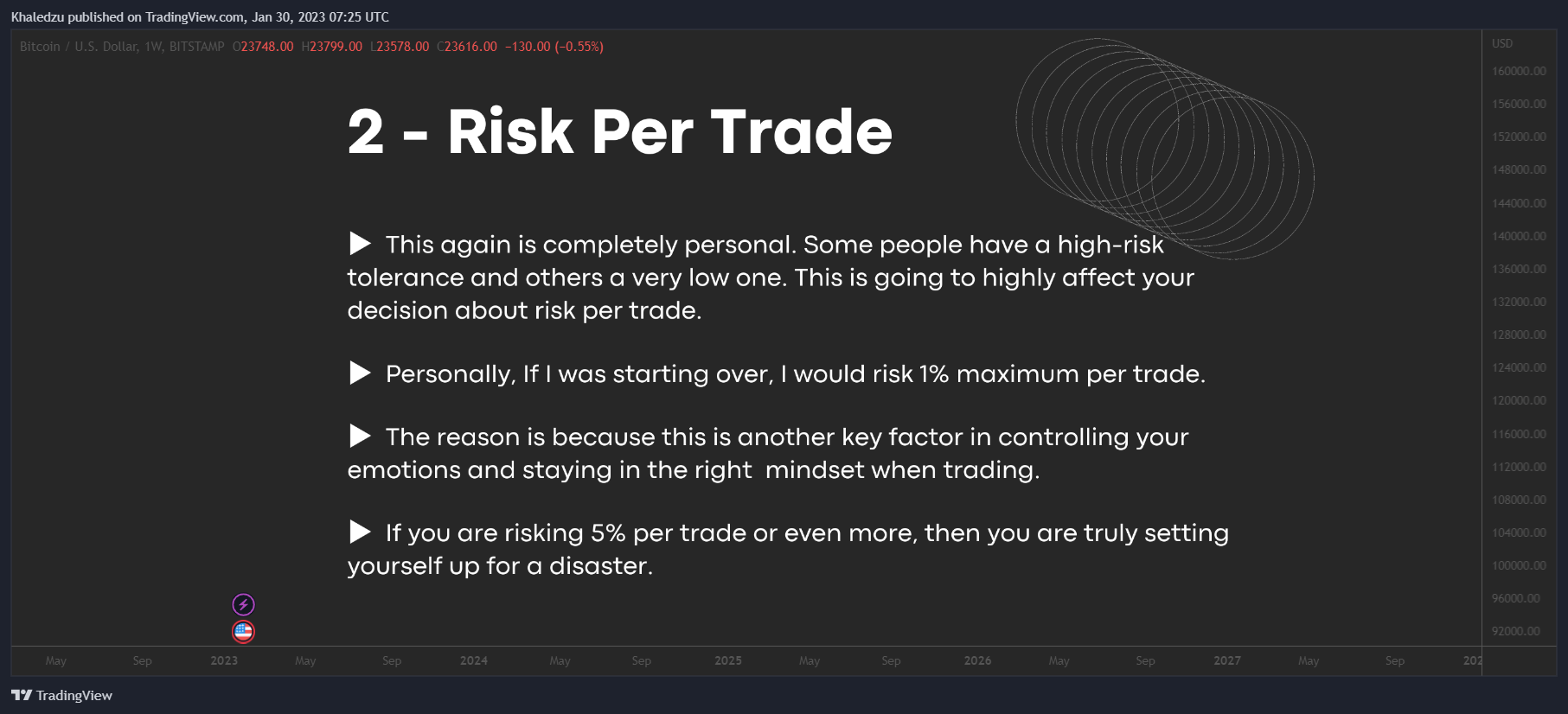Click the bullet arrow beside 'If you are risking'

point(360,532)
